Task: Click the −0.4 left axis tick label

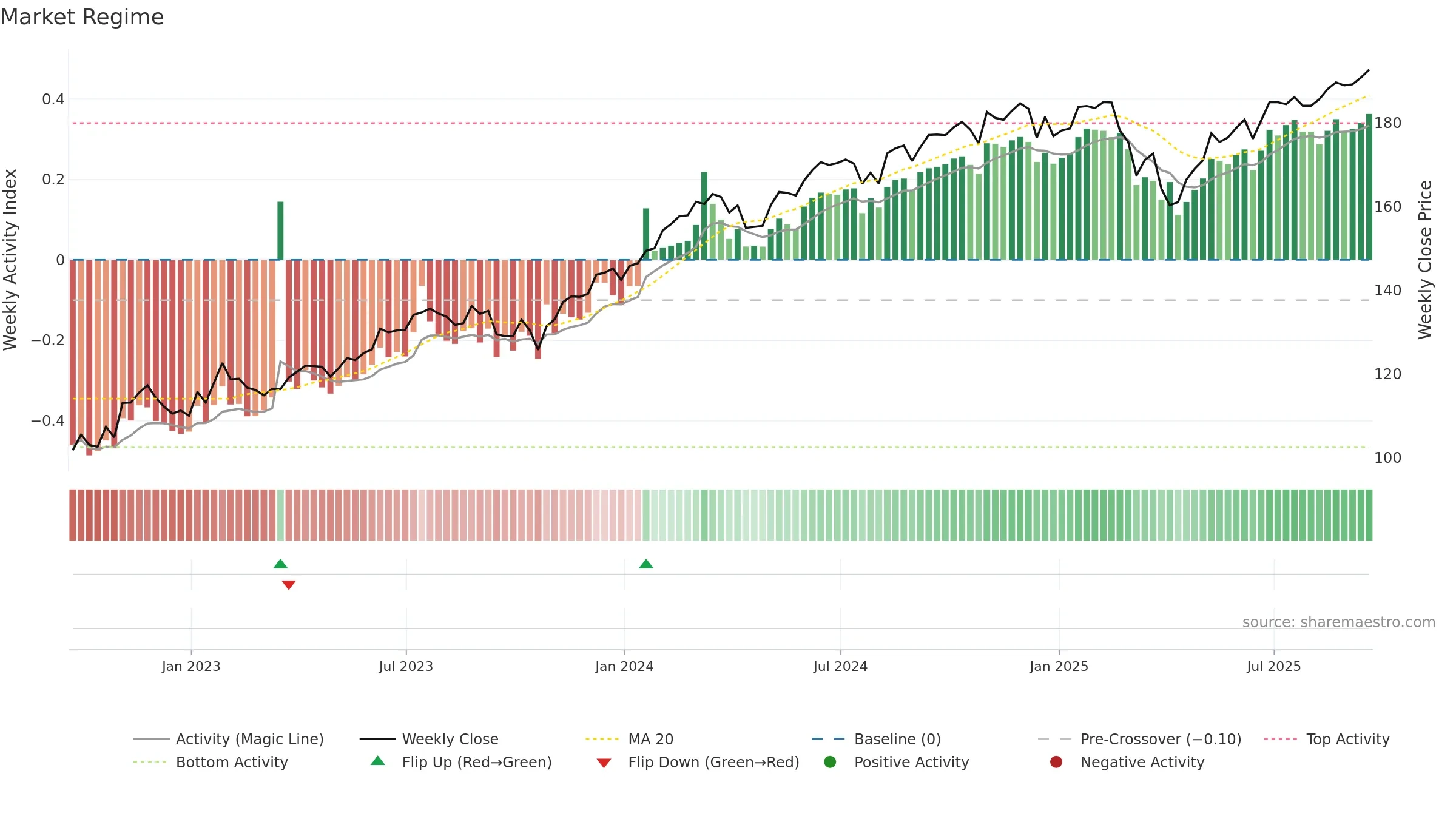Action: [x=48, y=421]
